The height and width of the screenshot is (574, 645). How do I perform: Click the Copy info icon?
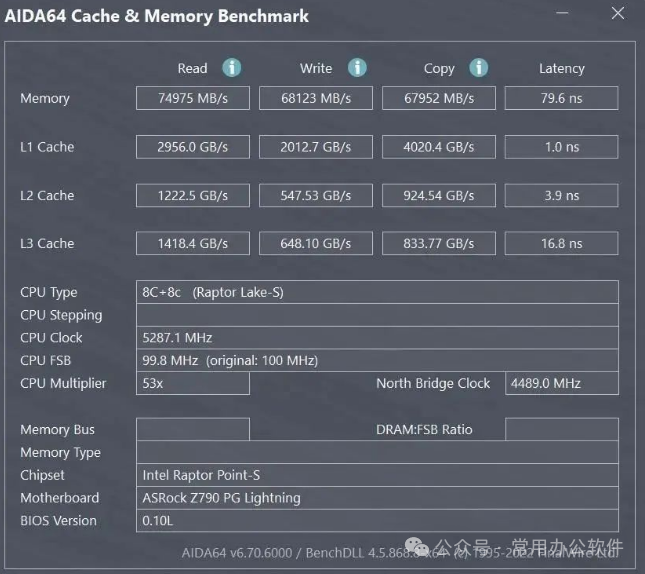click(x=479, y=68)
